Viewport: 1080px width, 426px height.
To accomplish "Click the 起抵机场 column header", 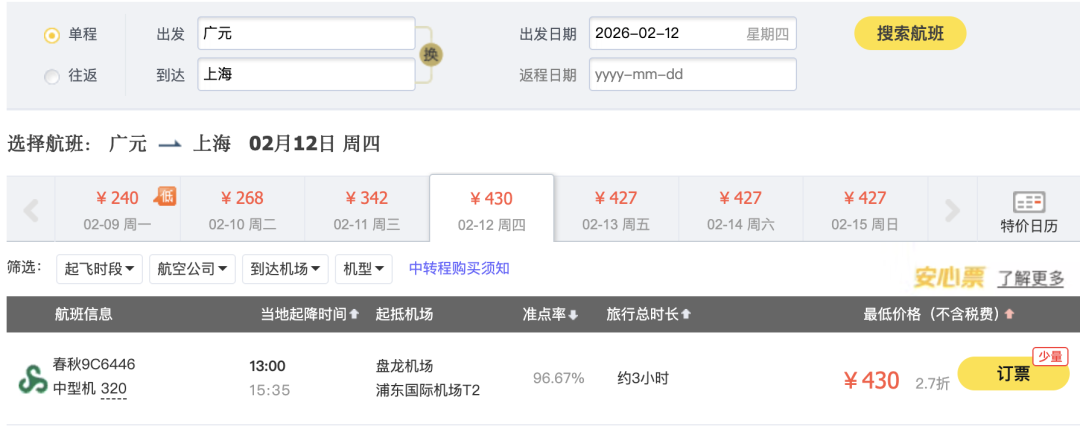I will (404, 314).
